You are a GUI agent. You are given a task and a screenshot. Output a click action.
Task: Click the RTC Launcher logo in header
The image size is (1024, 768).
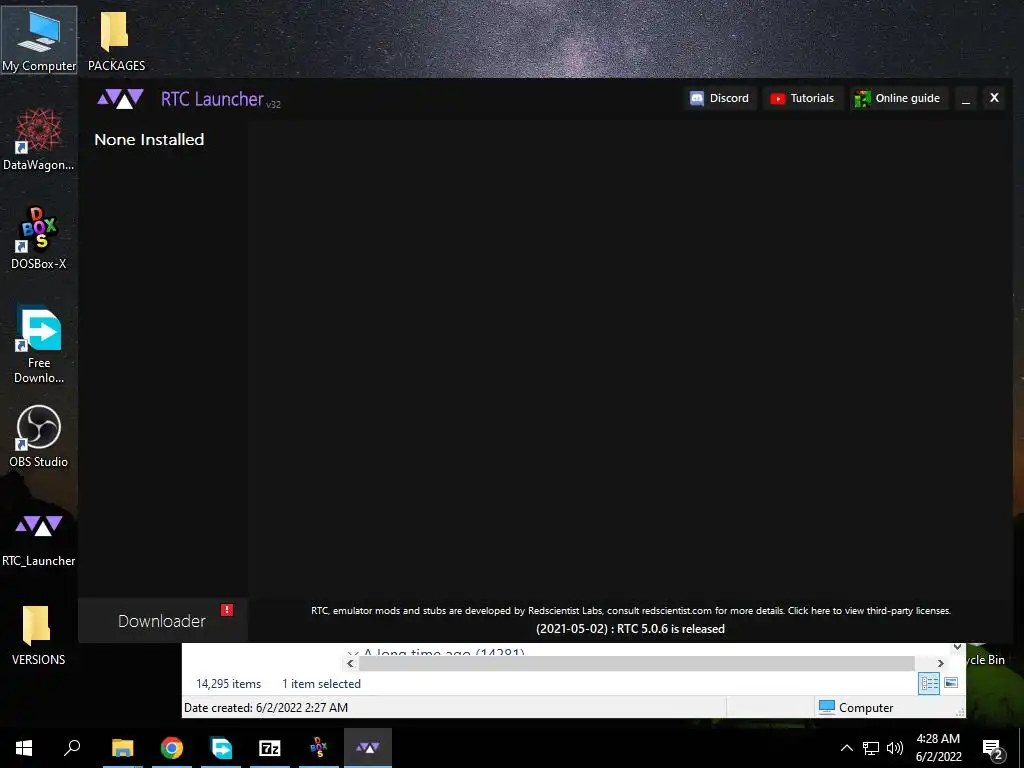120,99
